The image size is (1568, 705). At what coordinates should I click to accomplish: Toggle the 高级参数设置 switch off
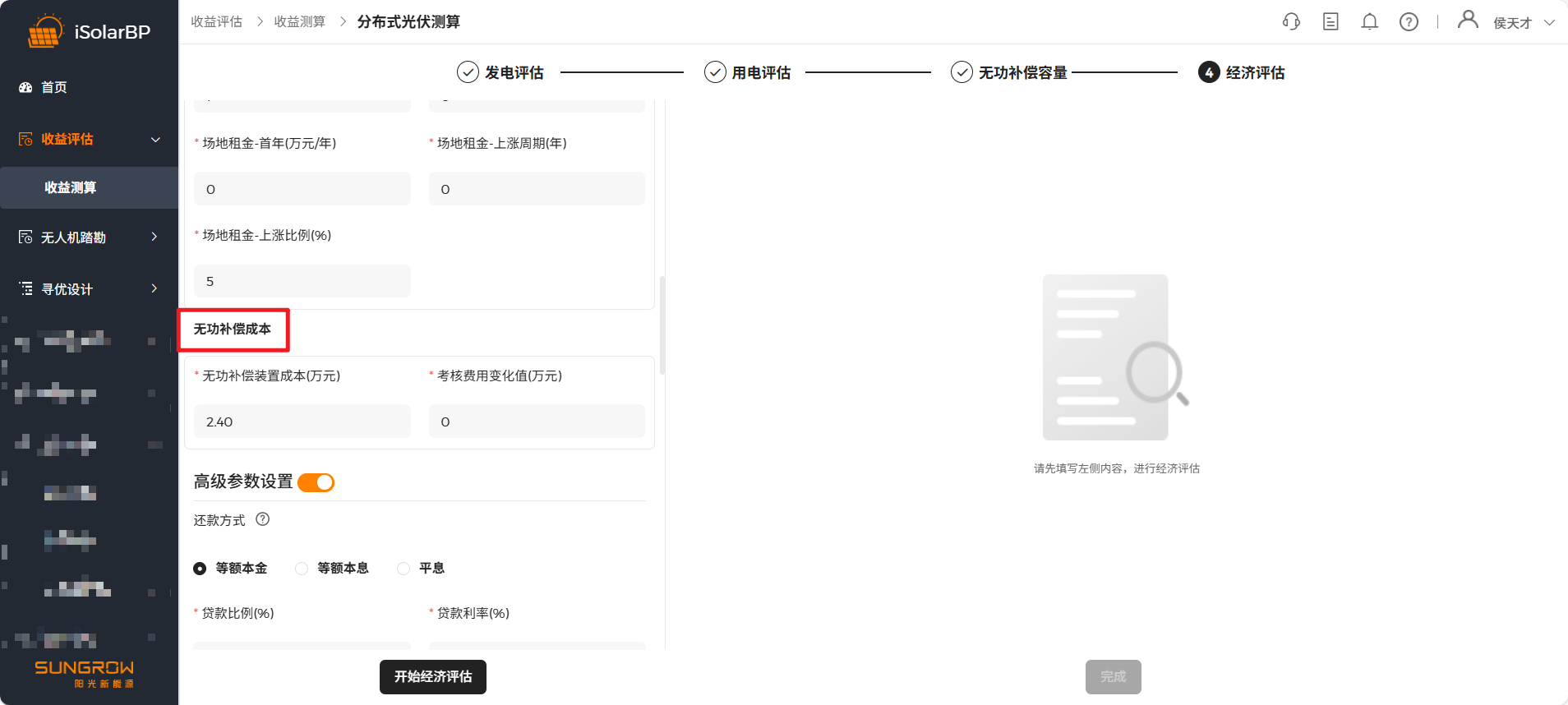click(316, 482)
